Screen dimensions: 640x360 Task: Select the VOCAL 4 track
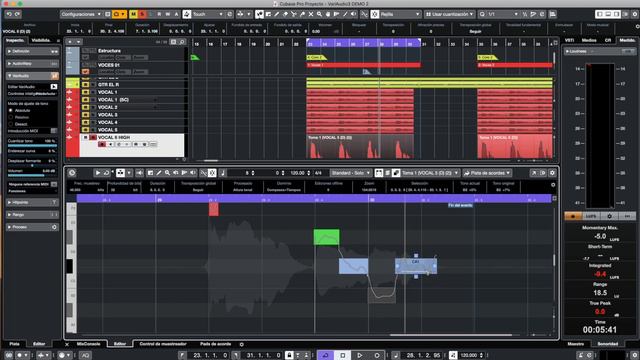[x=108, y=122]
